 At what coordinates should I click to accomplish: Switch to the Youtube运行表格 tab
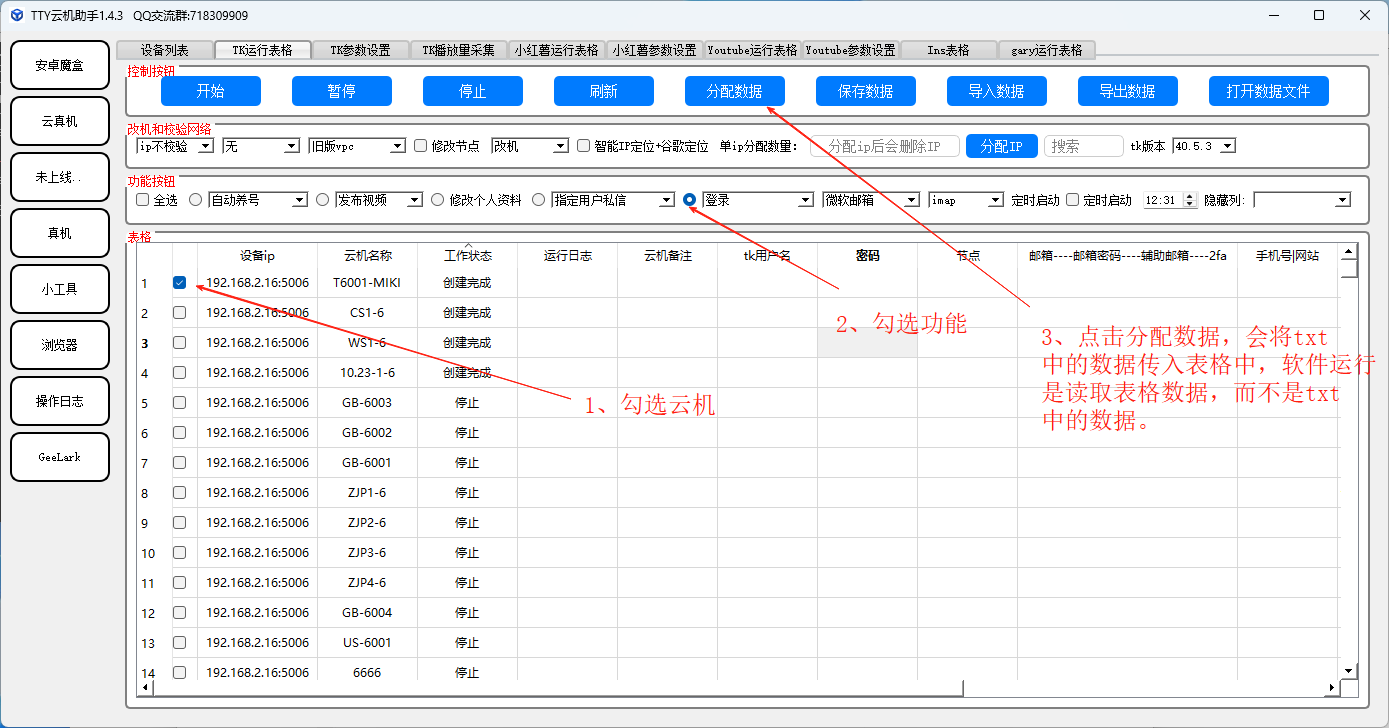point(752,50)
